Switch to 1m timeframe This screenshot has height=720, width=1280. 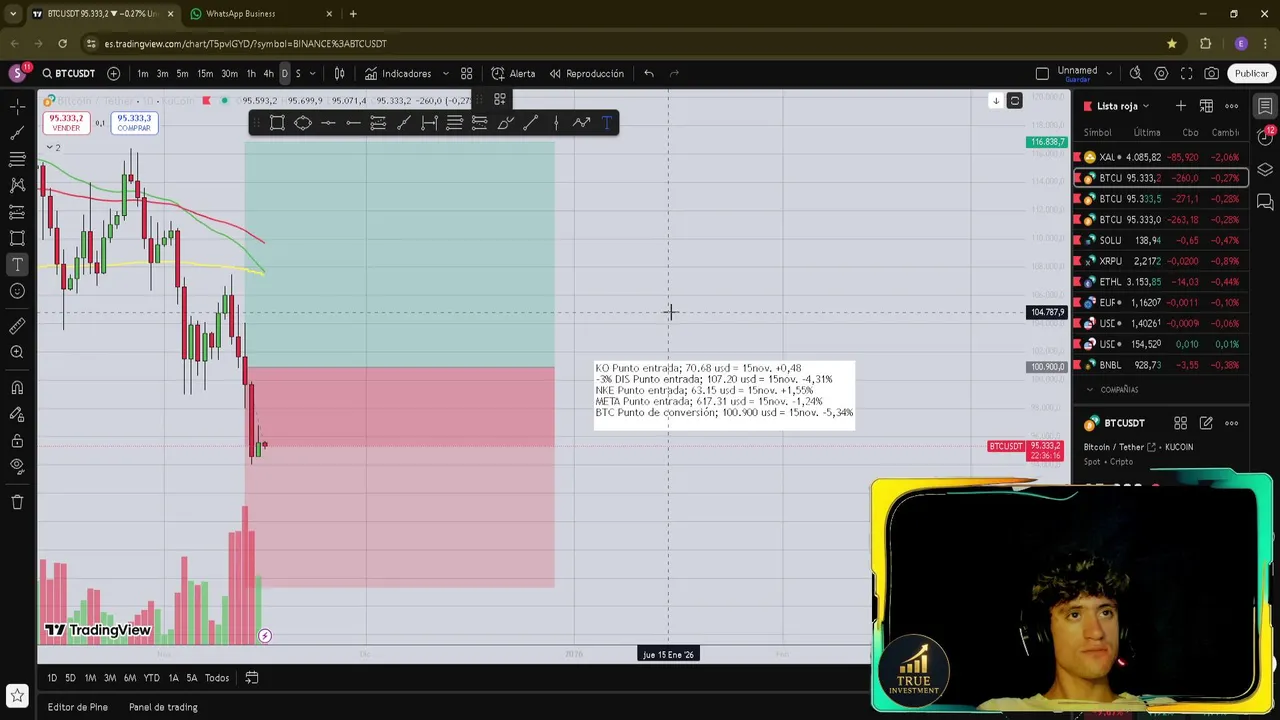click(143, 73)
